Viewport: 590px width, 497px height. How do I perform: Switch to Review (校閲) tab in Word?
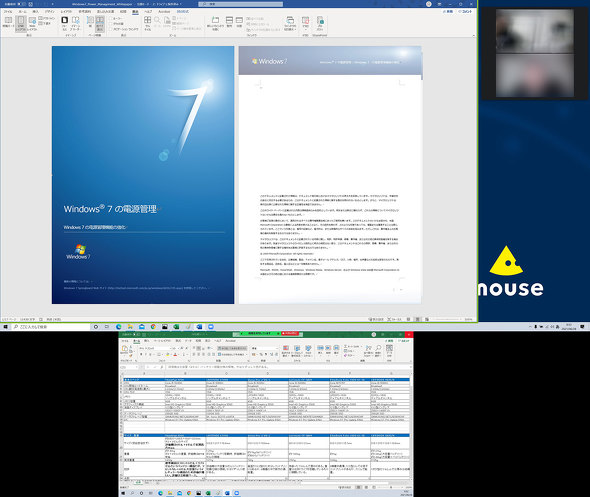coord(123,12)
